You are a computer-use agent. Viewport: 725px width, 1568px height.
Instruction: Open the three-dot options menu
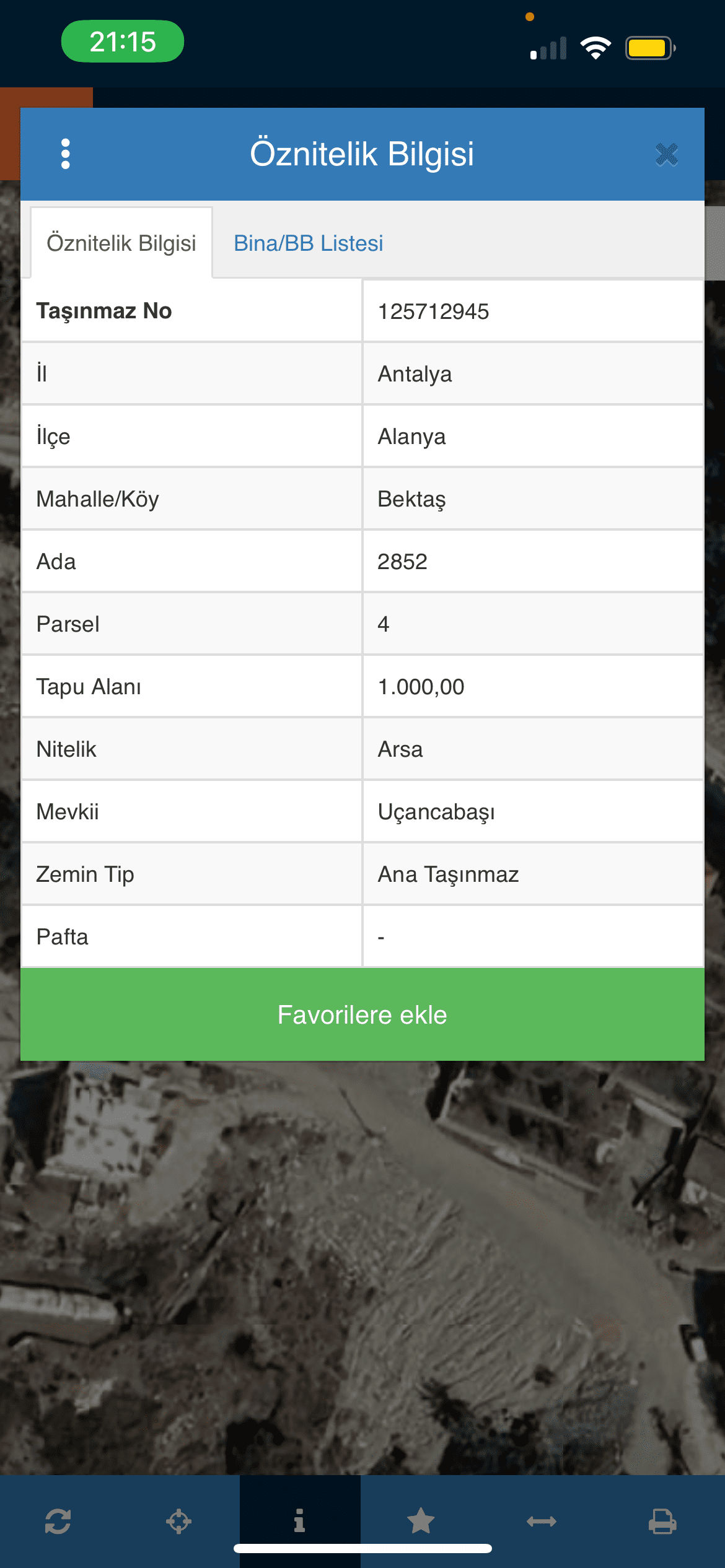[x=66, y=154]
